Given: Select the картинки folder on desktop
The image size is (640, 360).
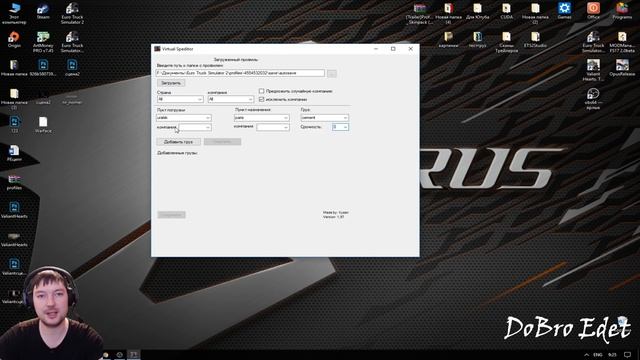Looking at the screenshot, I should coord(449,40).
